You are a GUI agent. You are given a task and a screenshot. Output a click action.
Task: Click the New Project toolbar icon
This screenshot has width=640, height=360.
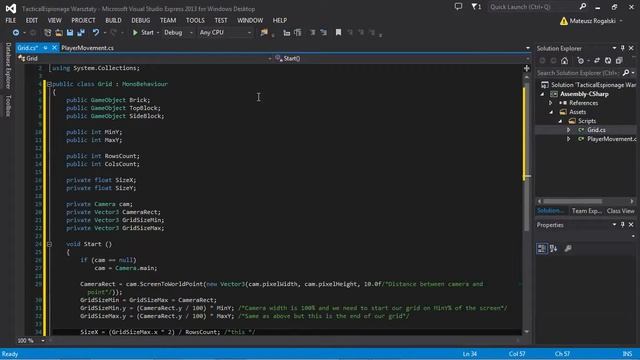pos(47,33)
